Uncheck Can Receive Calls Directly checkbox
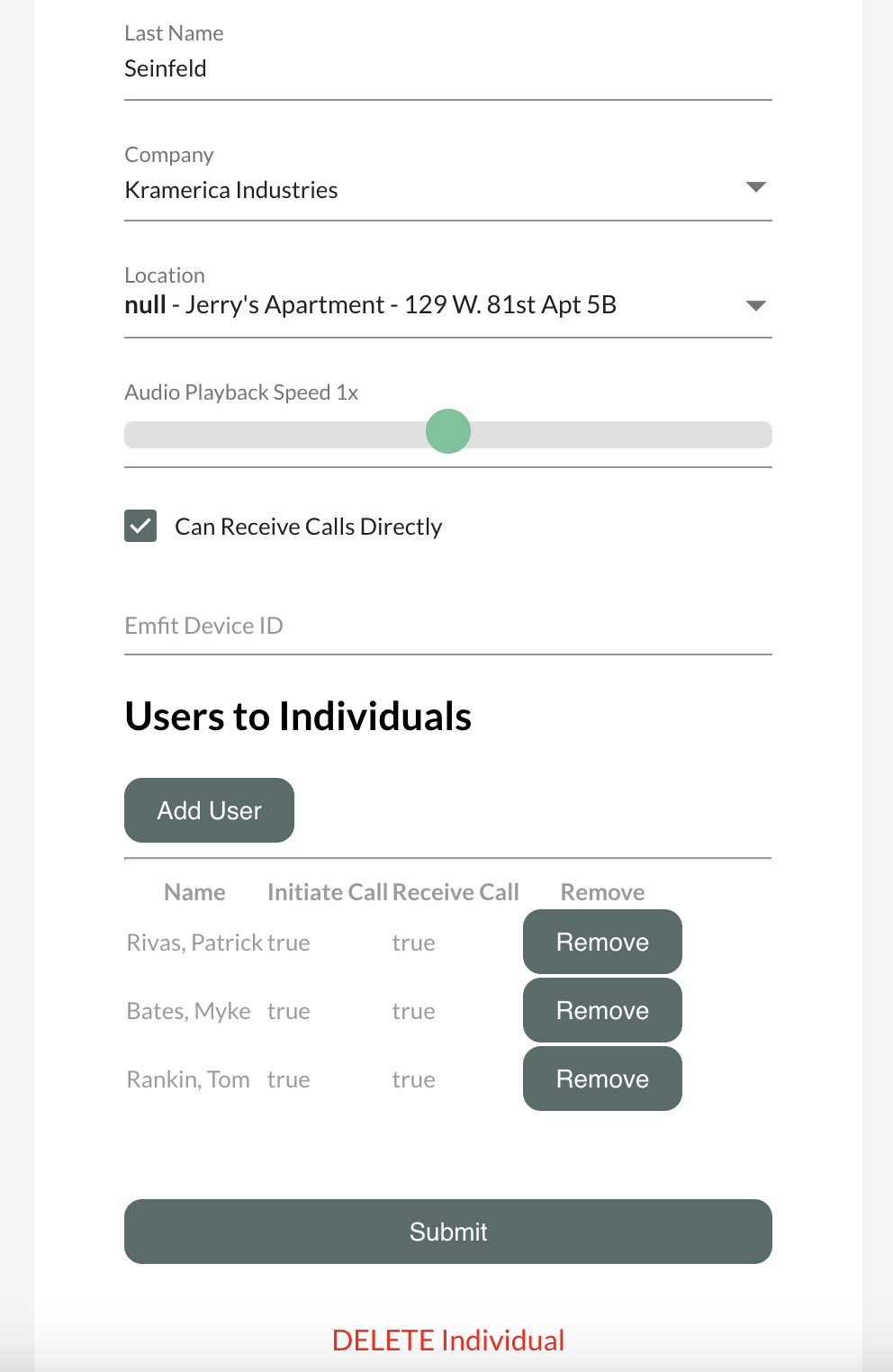This screenshot has height=1372, width=893. (x=140, y=527)
